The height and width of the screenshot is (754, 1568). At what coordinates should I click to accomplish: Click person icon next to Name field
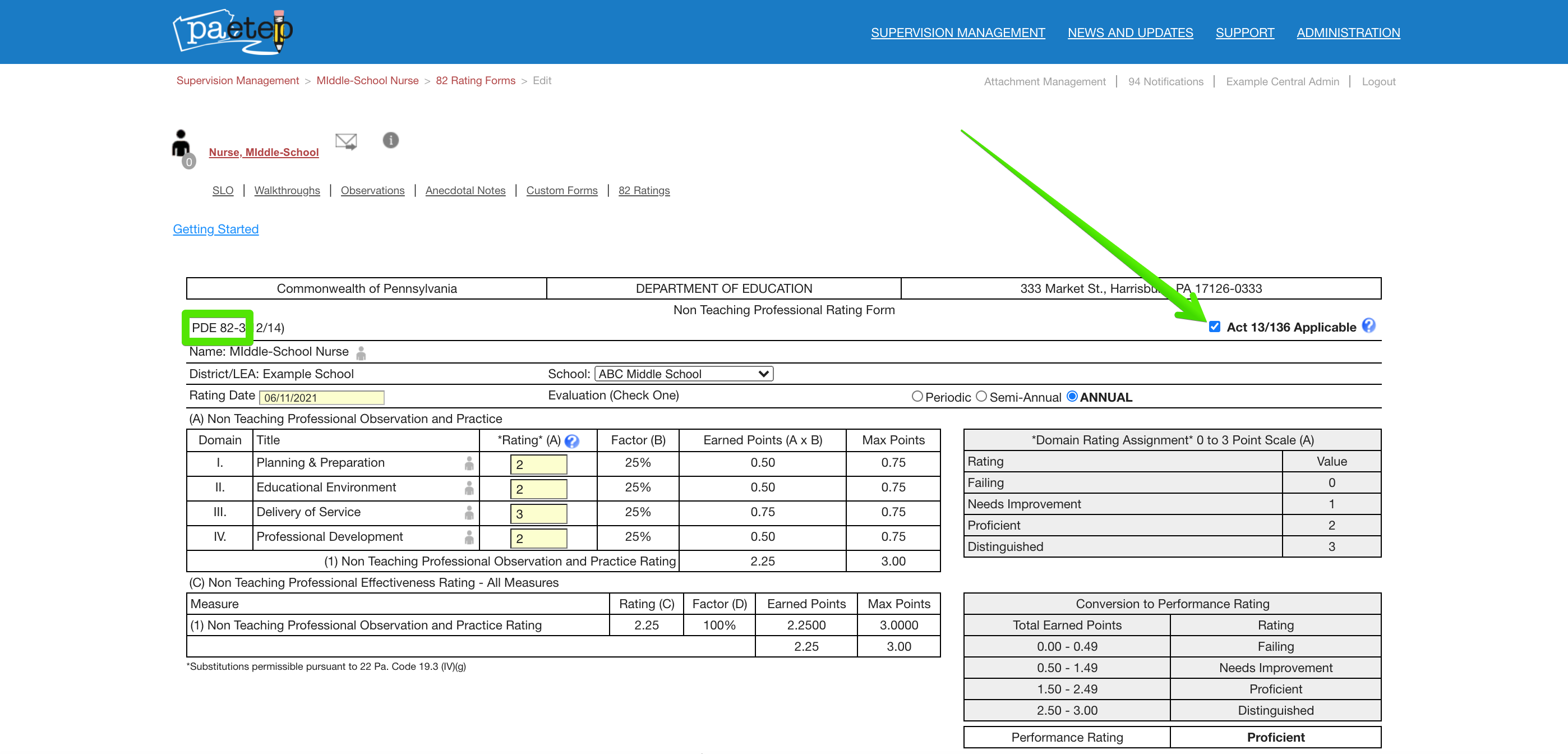pos(361,353)
